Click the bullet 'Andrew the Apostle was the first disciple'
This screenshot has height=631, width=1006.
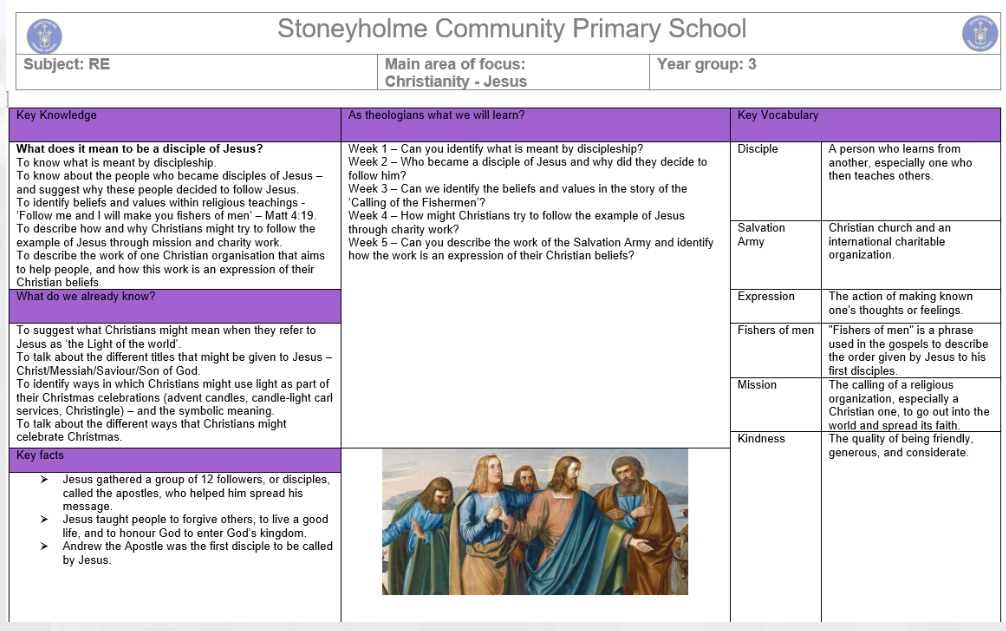198,553
